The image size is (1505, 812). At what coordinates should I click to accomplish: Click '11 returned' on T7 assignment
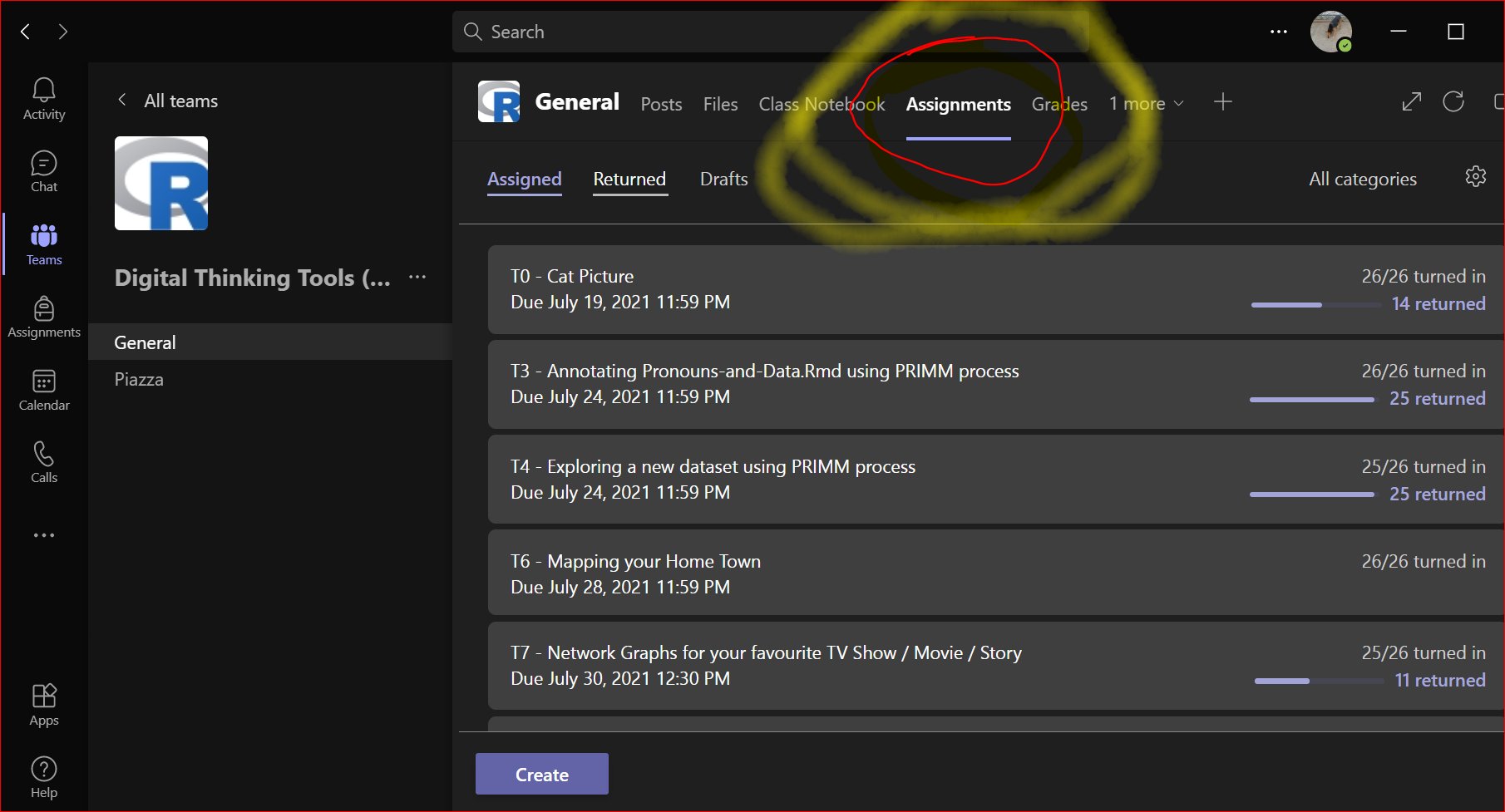click(x=1440, y=680)
